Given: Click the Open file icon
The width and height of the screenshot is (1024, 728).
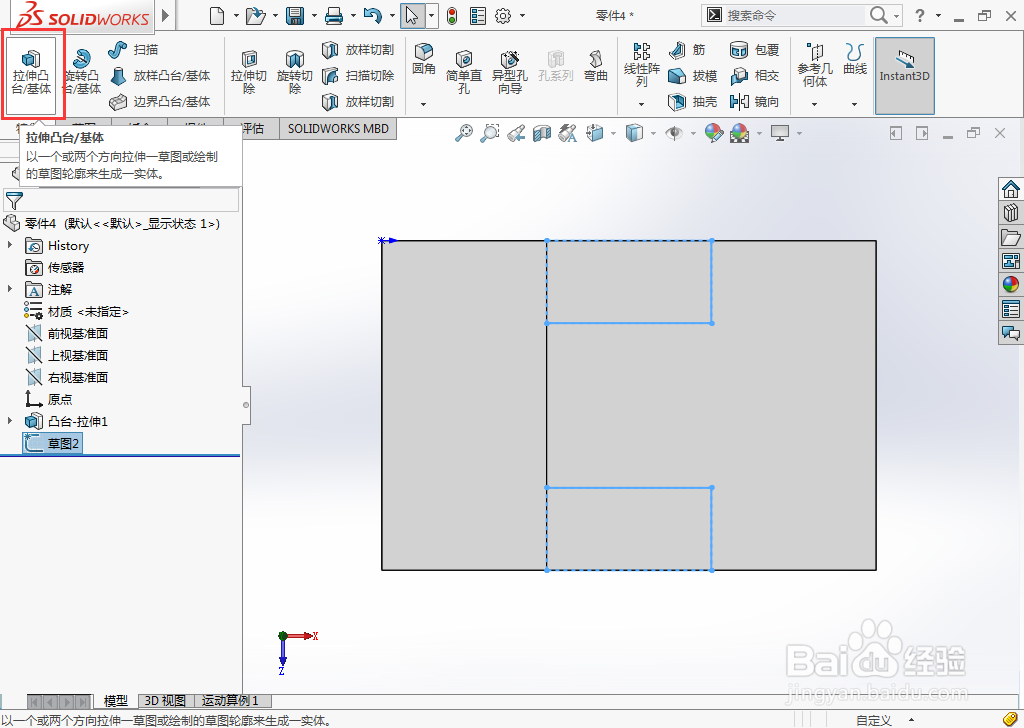Looking at the screenshot, I should (x=255, y=16).
